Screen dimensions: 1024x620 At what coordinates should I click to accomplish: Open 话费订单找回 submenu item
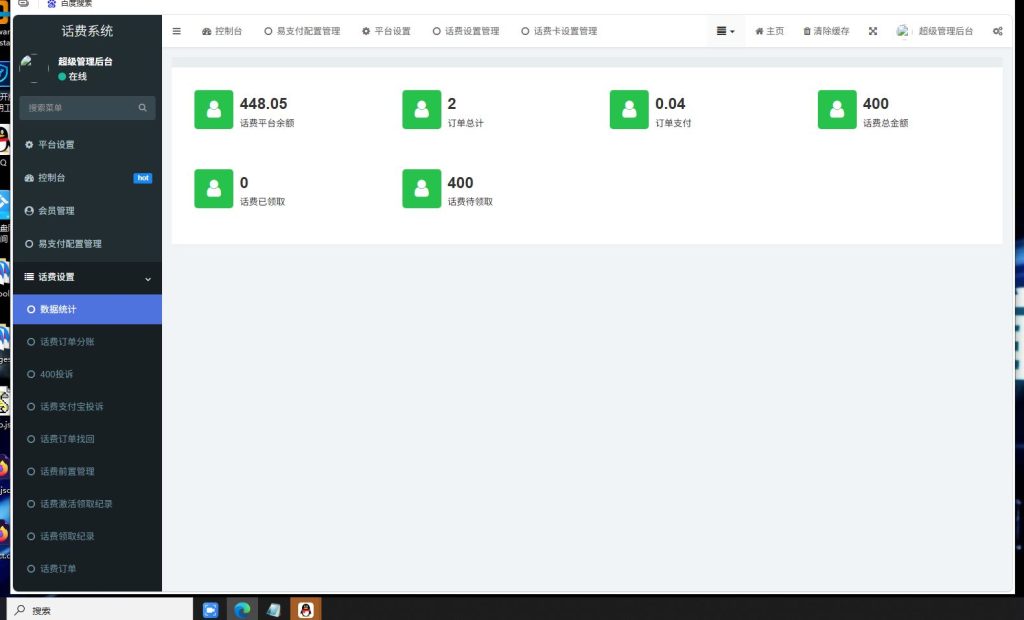88,439
